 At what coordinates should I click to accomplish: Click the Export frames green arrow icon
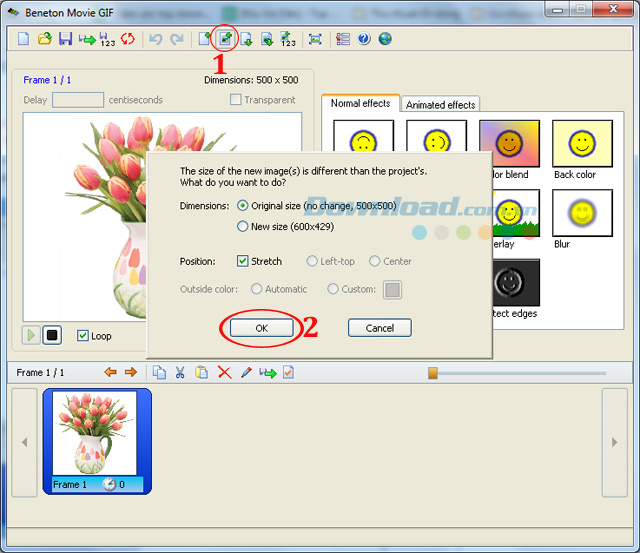coord(87,39)
